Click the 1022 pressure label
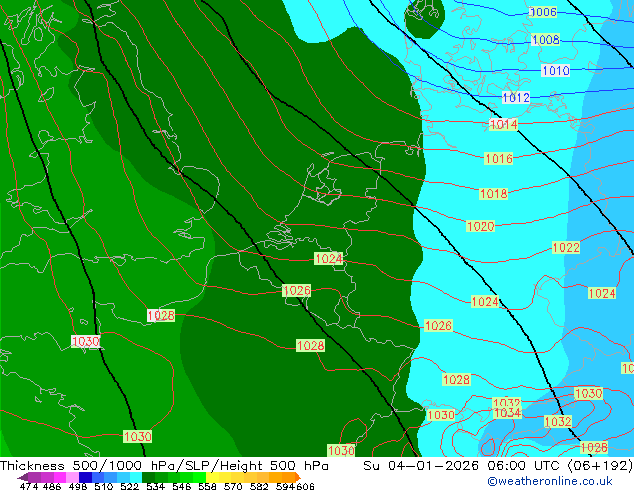This screenshot has width=634, height=490. point(566,247)
